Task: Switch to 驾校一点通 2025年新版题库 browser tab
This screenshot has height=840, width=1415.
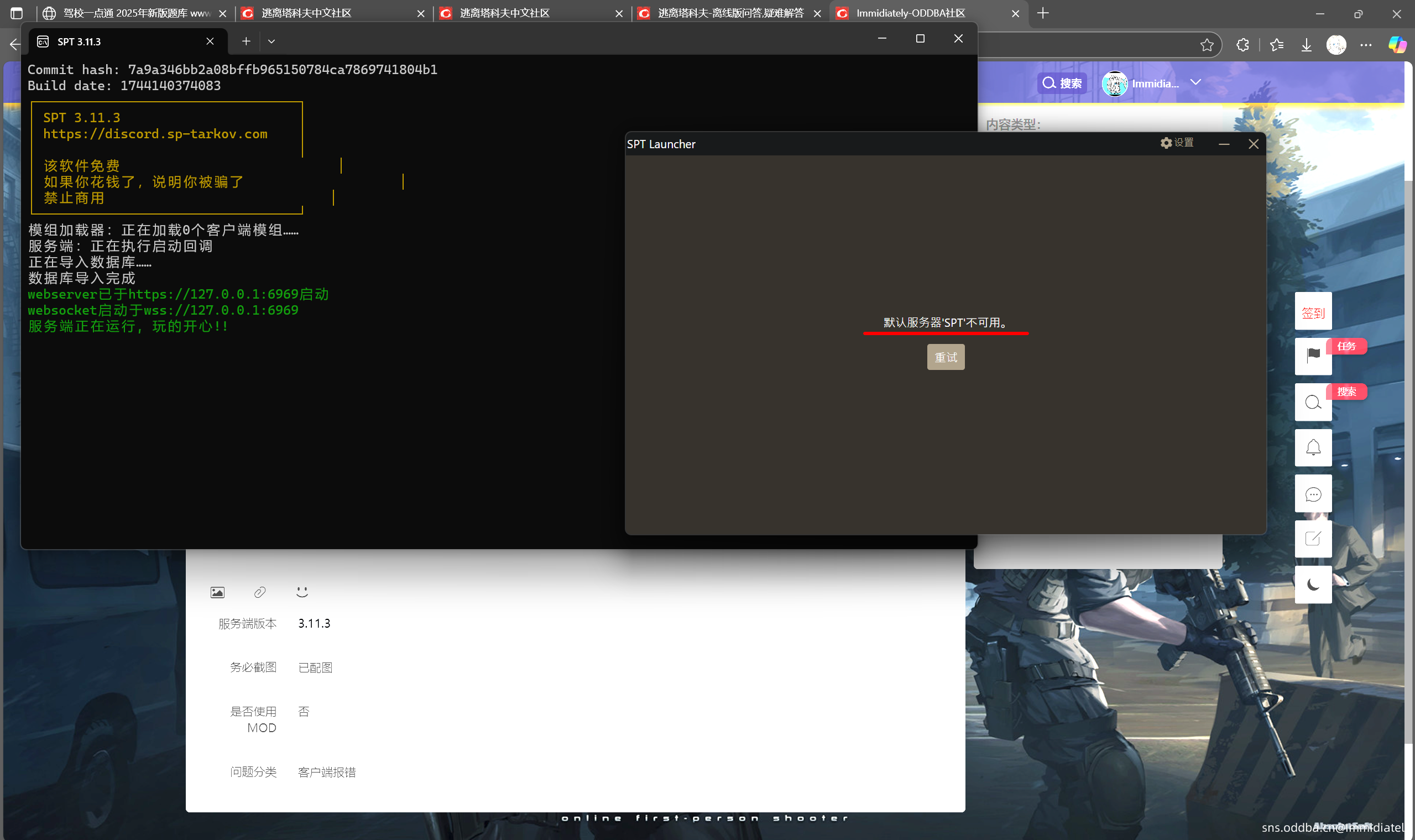Action: [x=135, y=13]
